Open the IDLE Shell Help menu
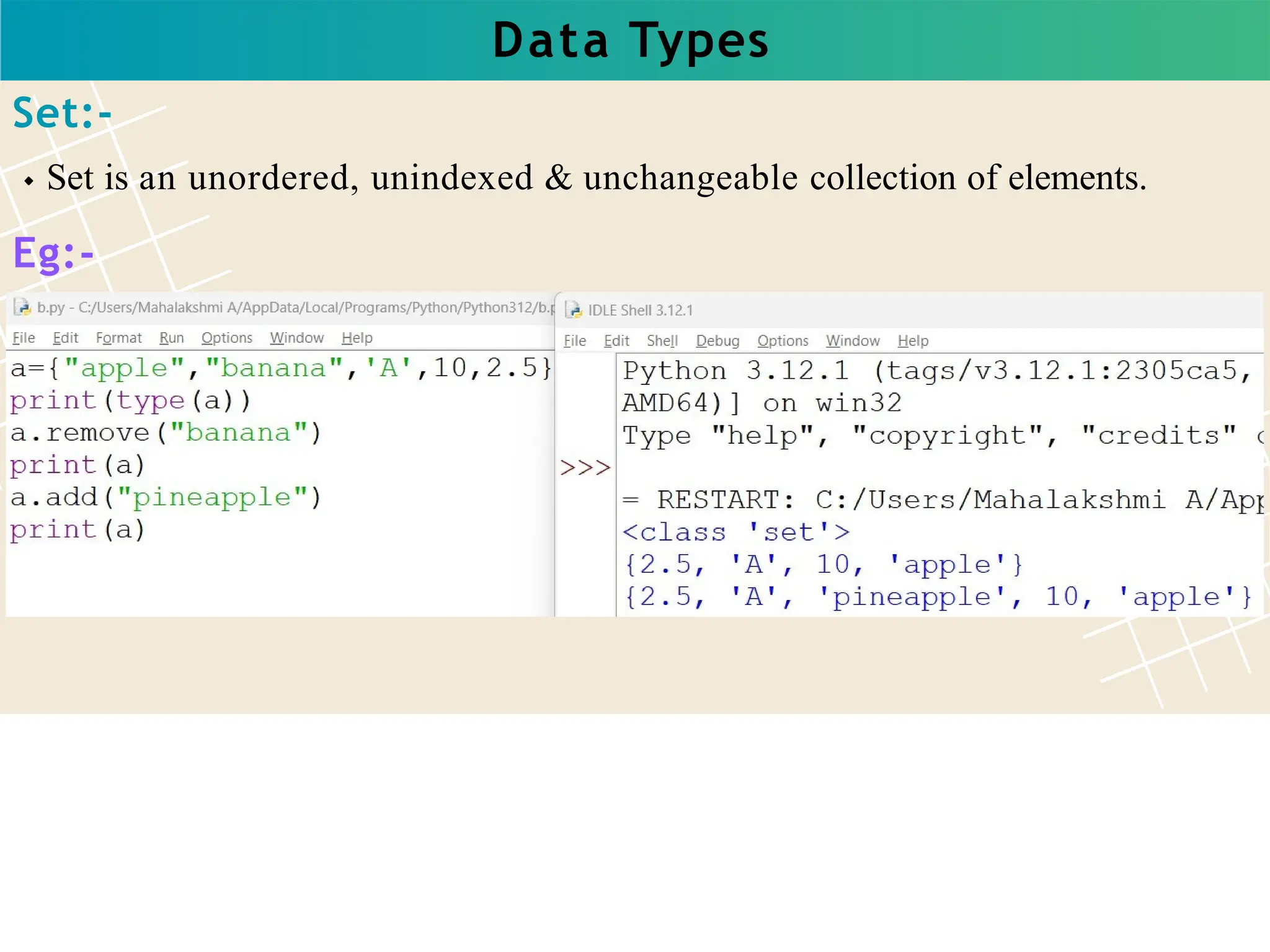 [x=913, y=341]
